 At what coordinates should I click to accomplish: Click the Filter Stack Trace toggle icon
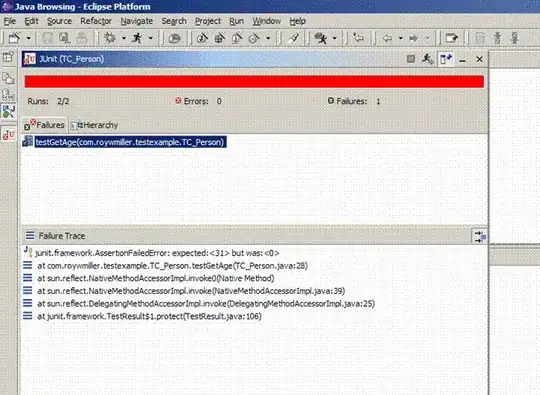point(479,236)
